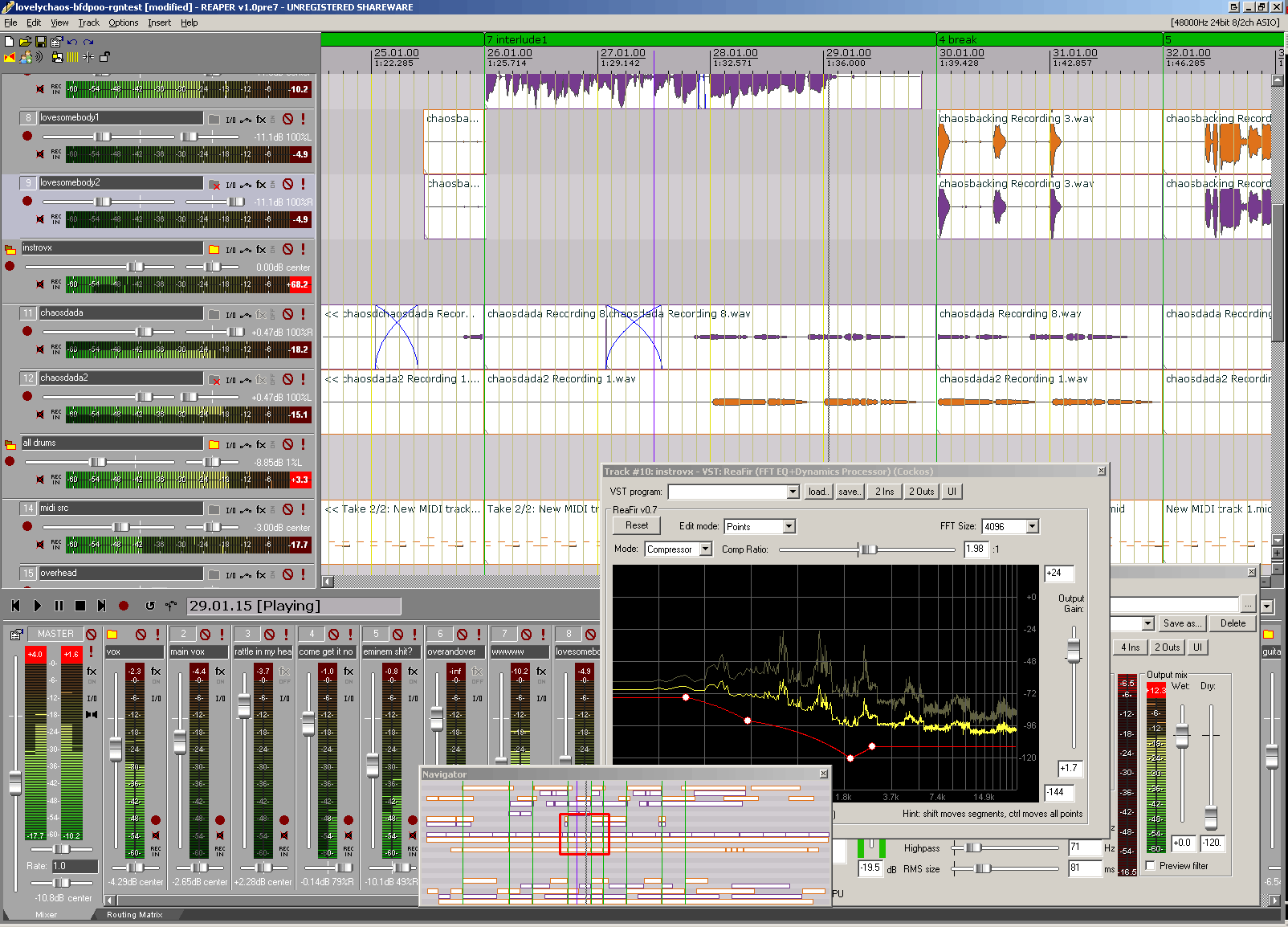Click the undo arrow in the toolbar
Screen dimensions: 1288x927
click(x=72, y=42)
